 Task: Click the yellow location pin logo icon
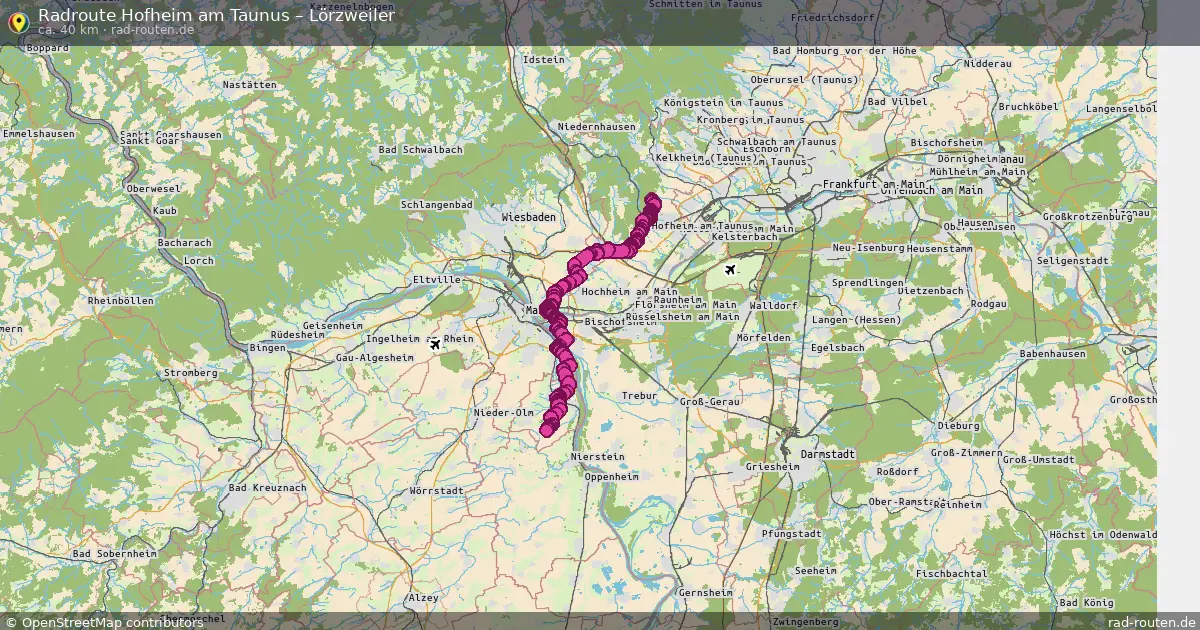[17, 22]
